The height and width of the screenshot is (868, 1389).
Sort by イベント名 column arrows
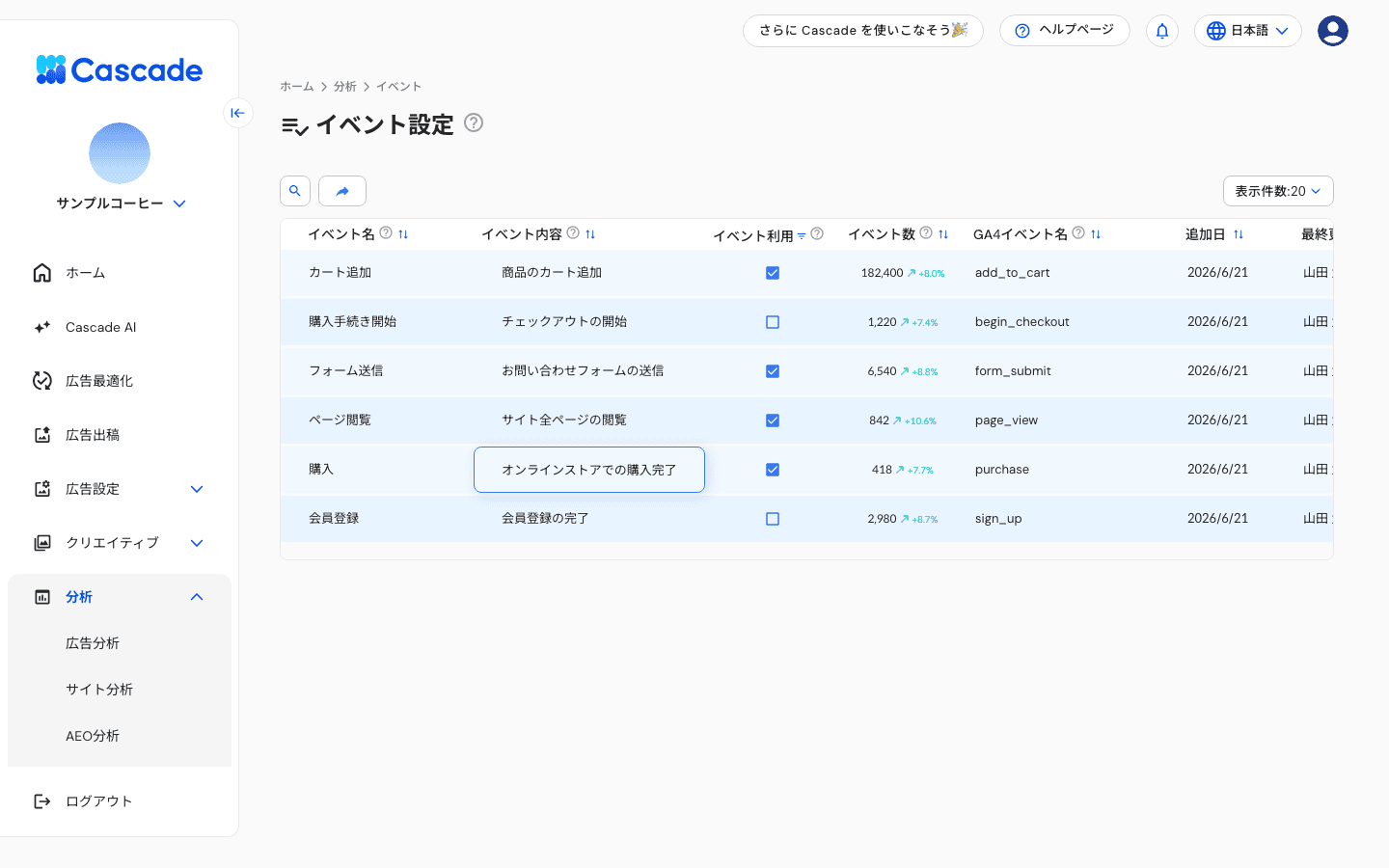pyautogui.click(x=403, y=234)
